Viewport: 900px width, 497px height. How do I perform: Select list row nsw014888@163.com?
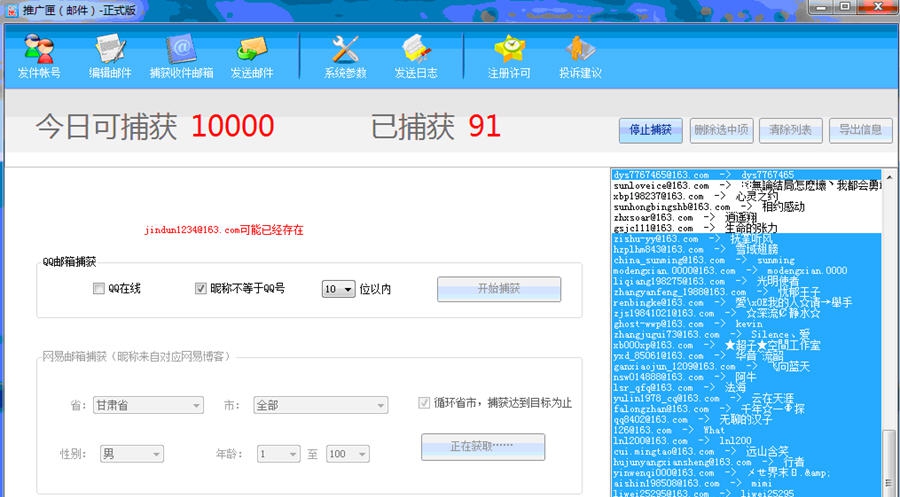746,377
